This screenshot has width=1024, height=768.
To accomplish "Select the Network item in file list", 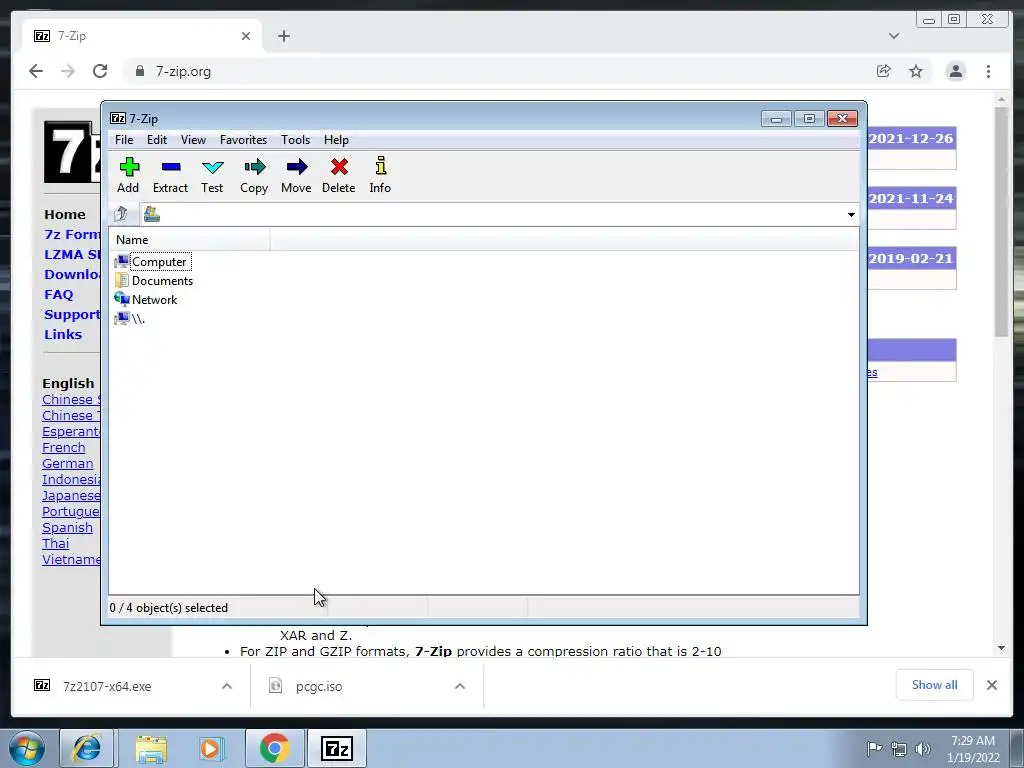I will coord(154,300).
